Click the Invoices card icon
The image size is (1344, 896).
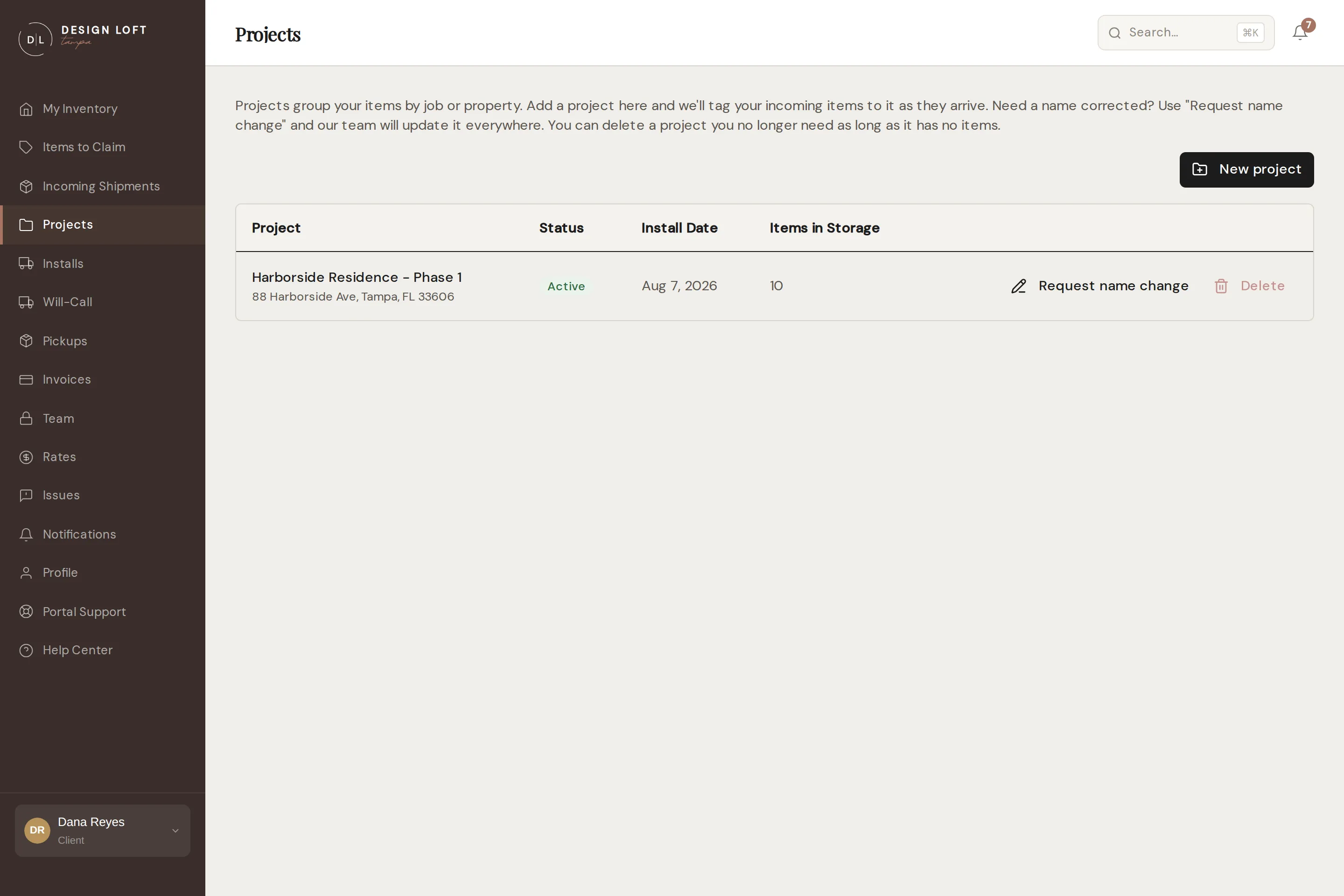point(26,379)
